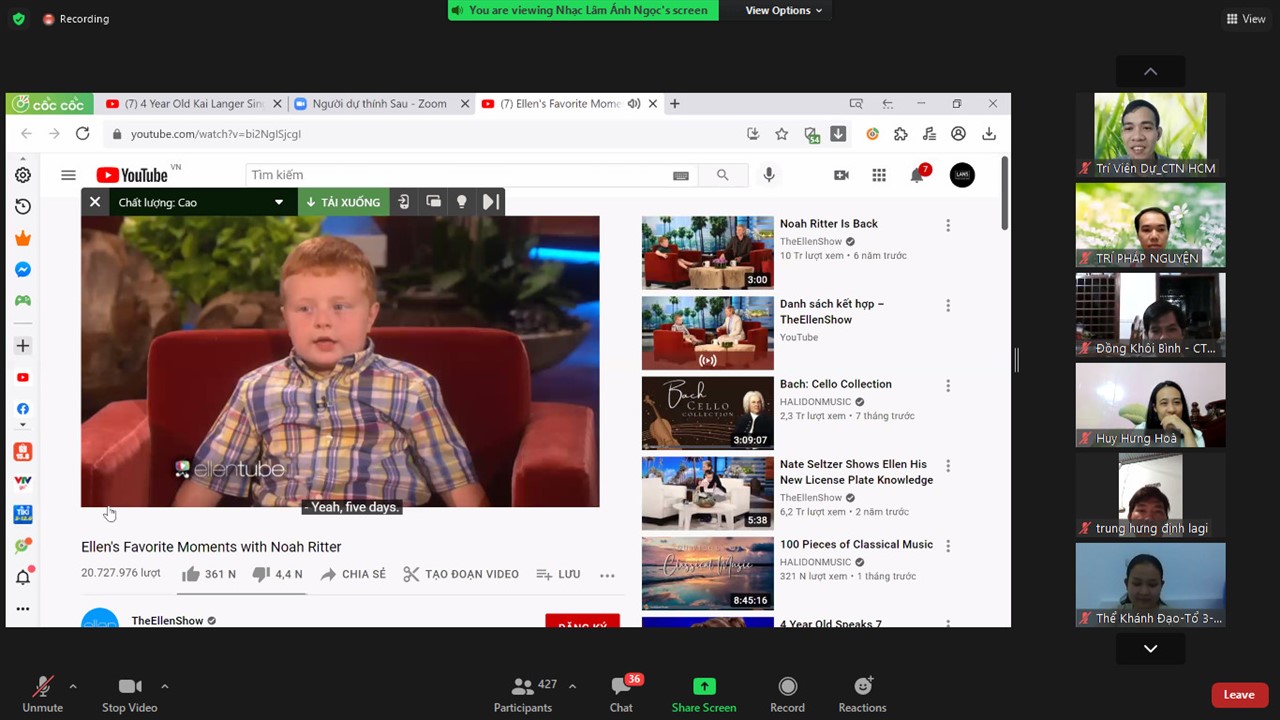Mute the Ellen's Favorite Moments tab audio
The width and height of the screenshot is (1280, 720).
[634, 104]
